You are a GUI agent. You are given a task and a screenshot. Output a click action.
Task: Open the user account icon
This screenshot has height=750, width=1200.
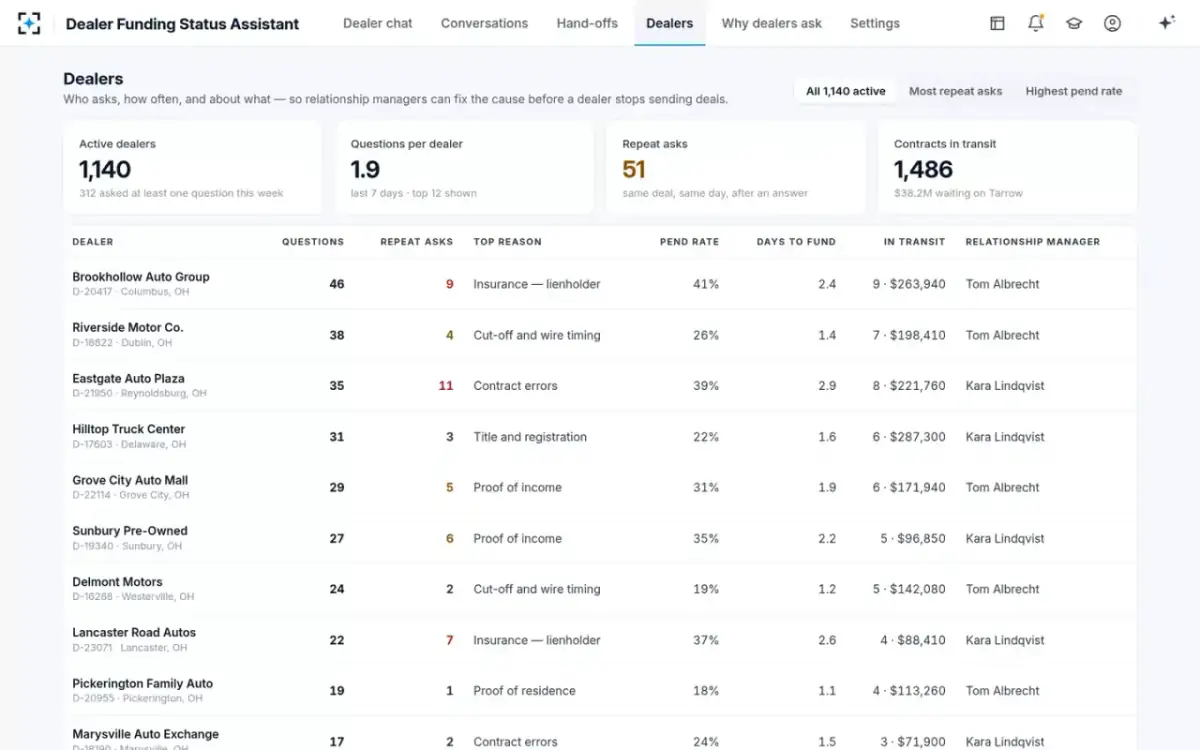point(1112,23)
